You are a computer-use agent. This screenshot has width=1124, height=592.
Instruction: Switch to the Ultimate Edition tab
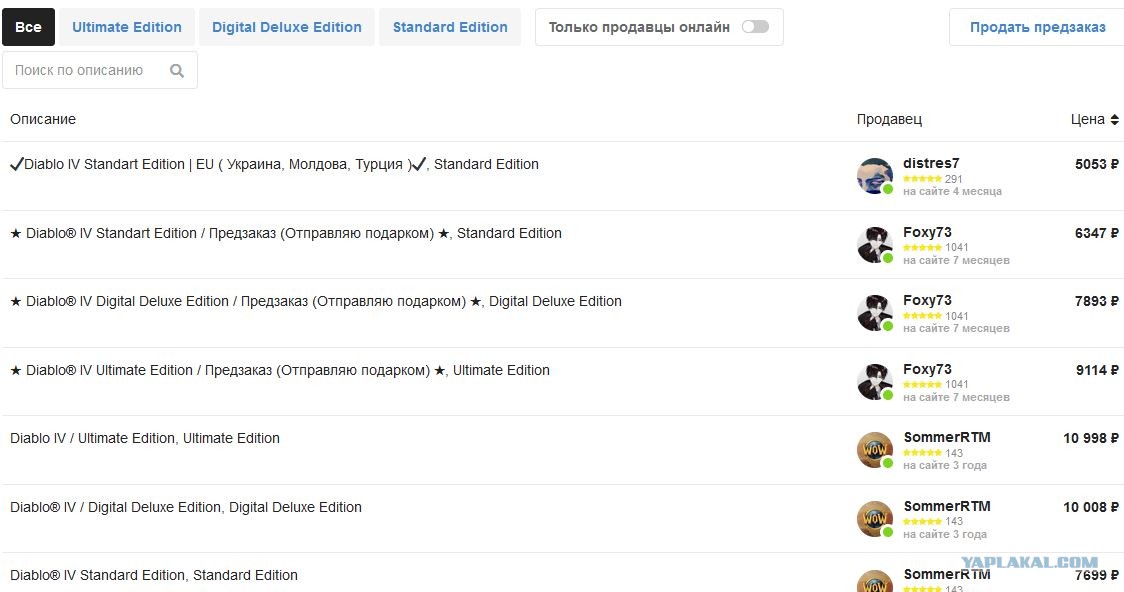127,27
